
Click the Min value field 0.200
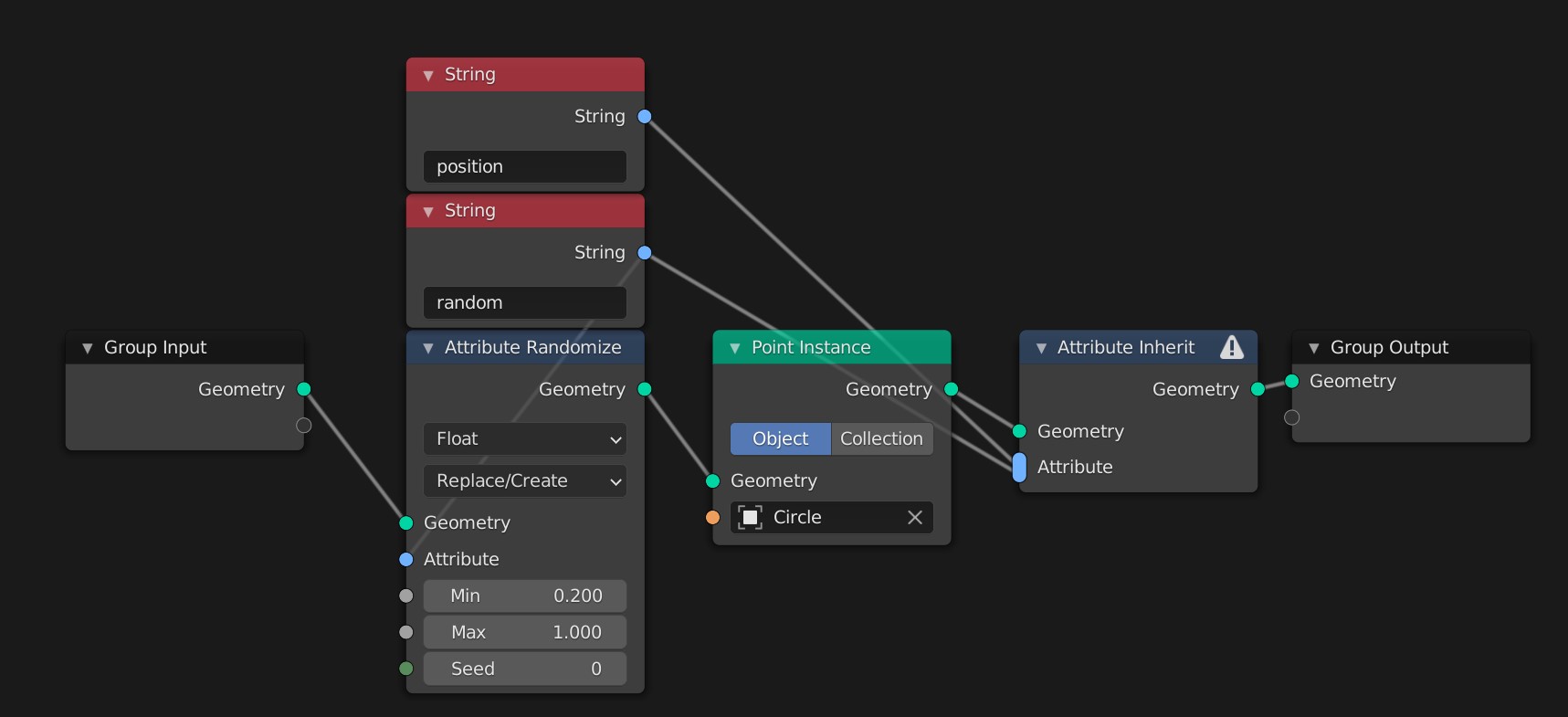click(525, 596)
